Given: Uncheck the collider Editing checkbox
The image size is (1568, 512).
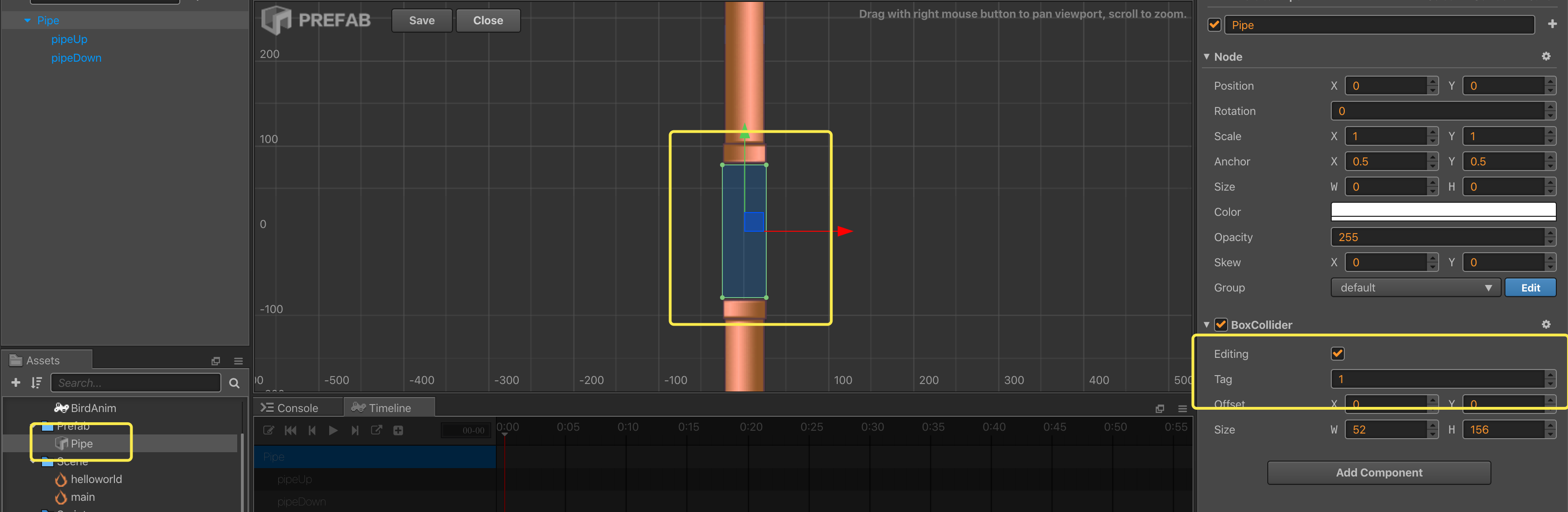Looking at the screenshot, I should [x=1337, y=353].
